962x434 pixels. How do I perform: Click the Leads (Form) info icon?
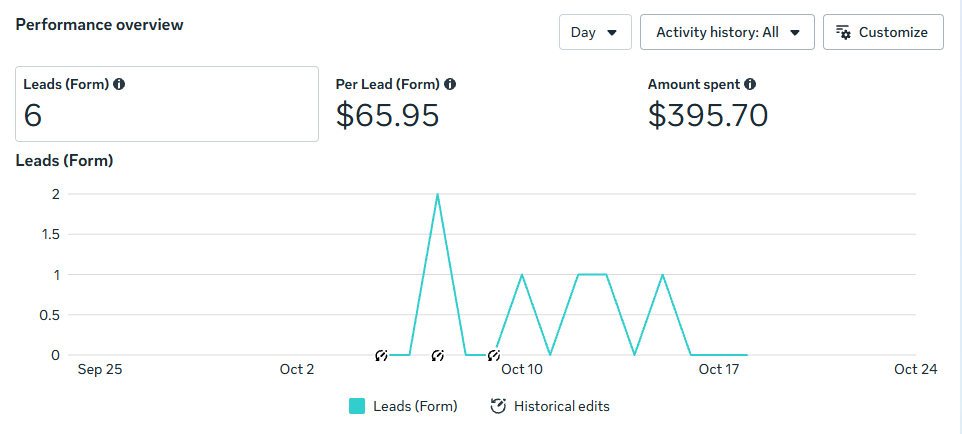(x=119, y=84)
